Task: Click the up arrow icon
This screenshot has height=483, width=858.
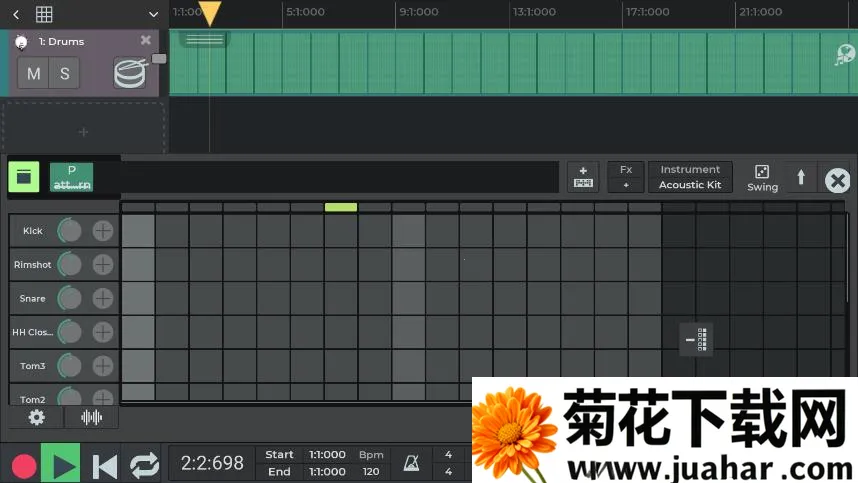Action: (801, 177)
